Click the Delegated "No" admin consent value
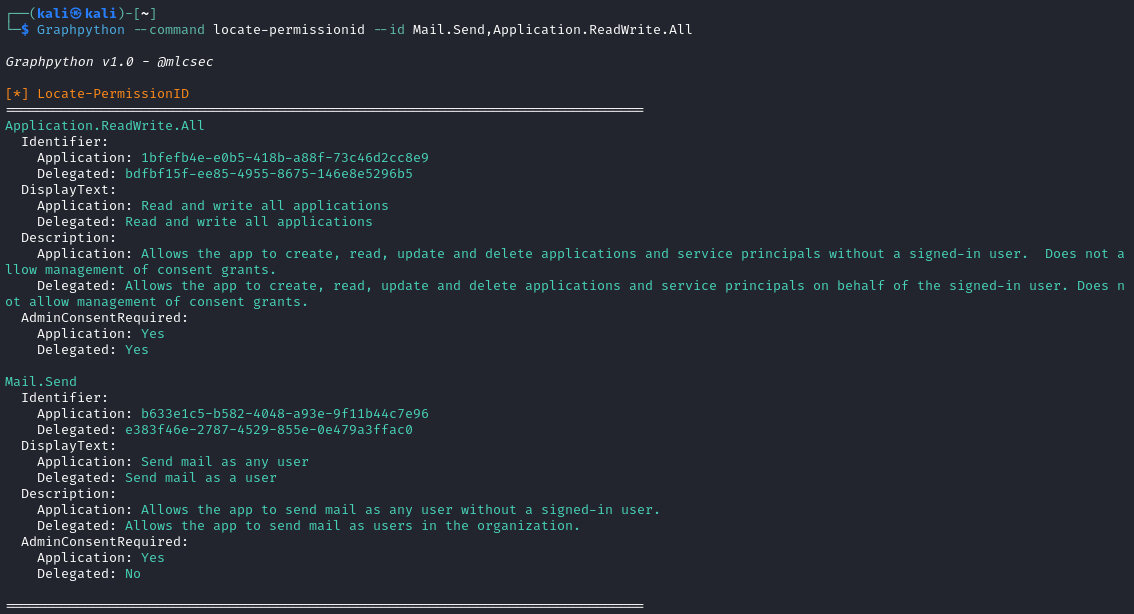This screenshot has height=614, width=1134. [133, 574]
